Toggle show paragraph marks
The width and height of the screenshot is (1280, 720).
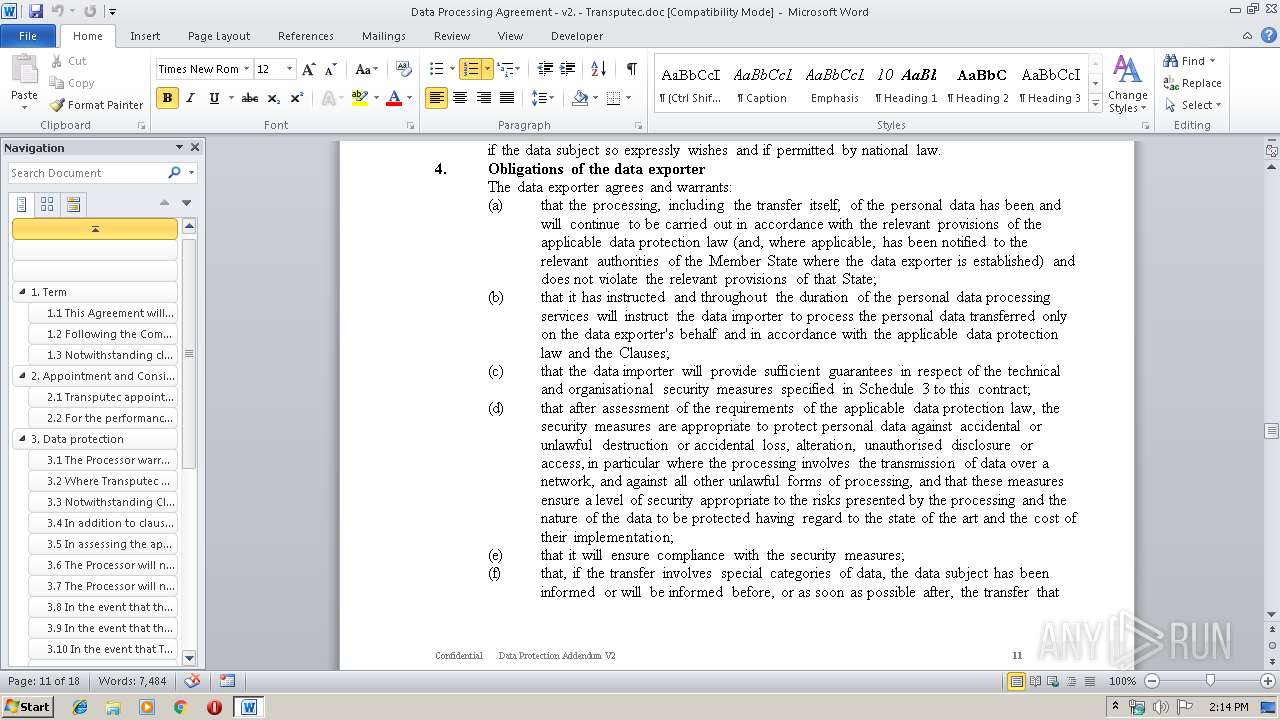click(631, 69)
